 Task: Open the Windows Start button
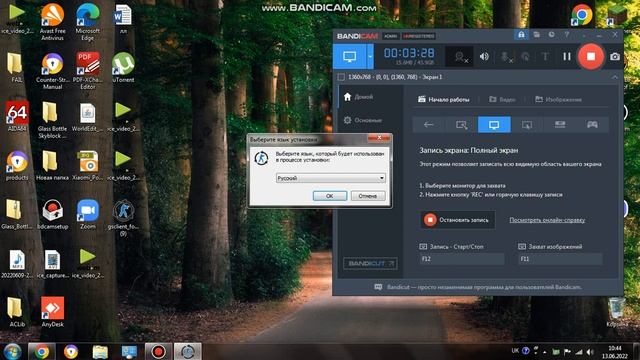tap(12, 351)
